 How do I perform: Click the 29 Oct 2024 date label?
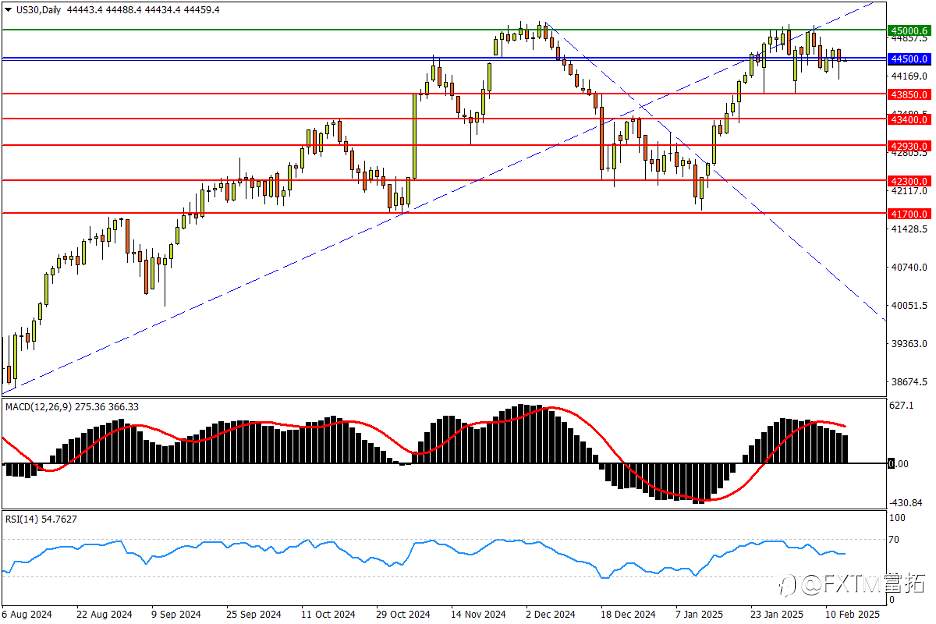coord(404,614)
